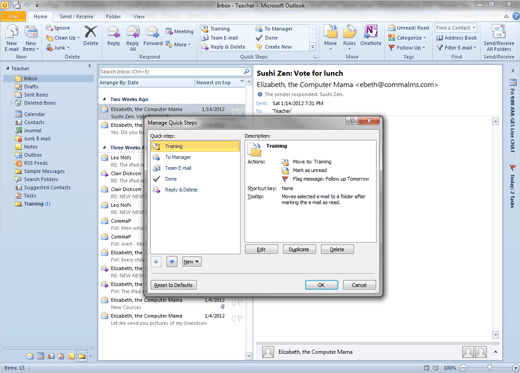Click the zoom out minus button
The image size is (520, 373).
(463, 368)
